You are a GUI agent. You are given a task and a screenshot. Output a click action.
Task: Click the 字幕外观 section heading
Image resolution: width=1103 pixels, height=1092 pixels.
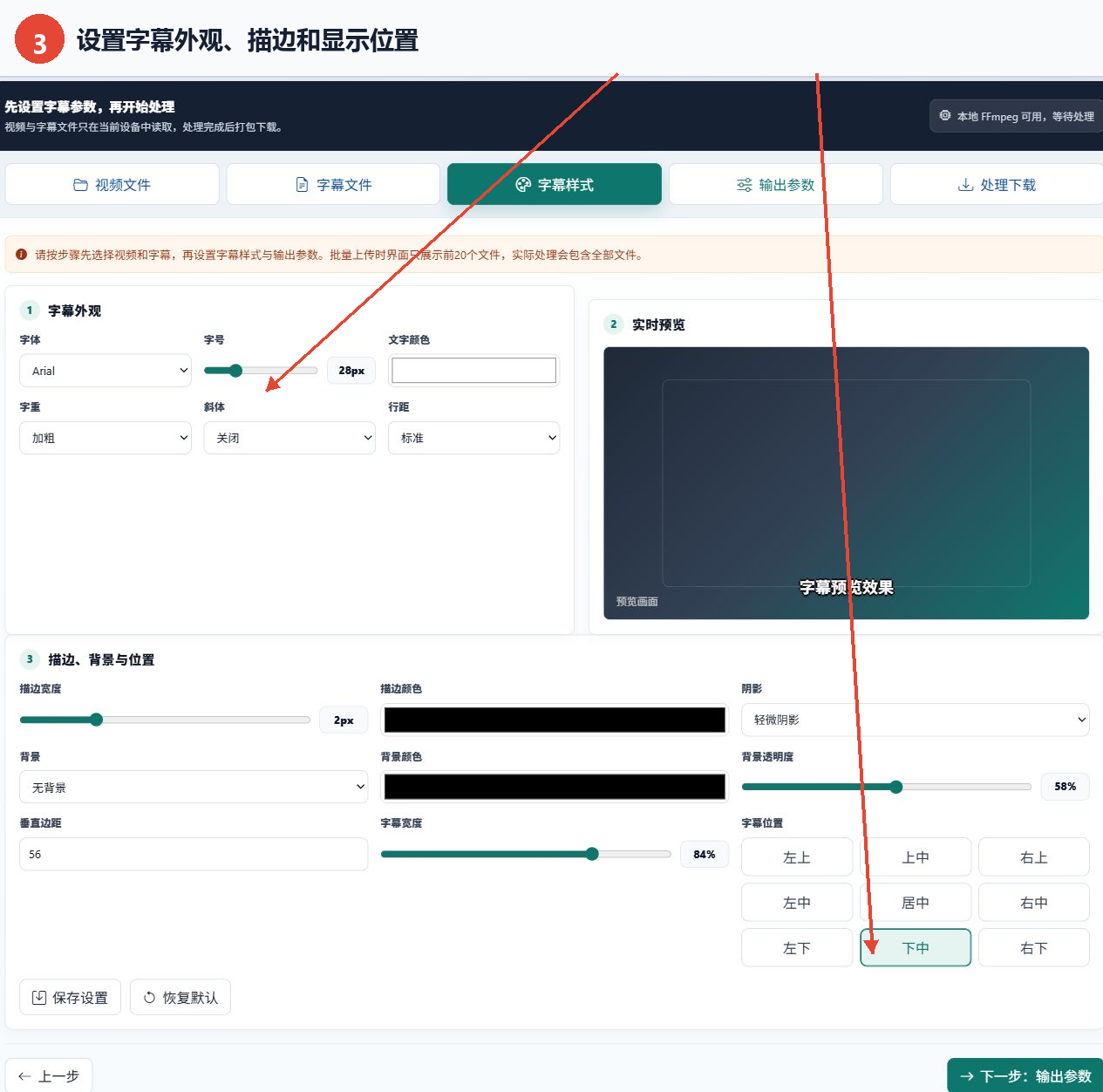pos(74,311)
